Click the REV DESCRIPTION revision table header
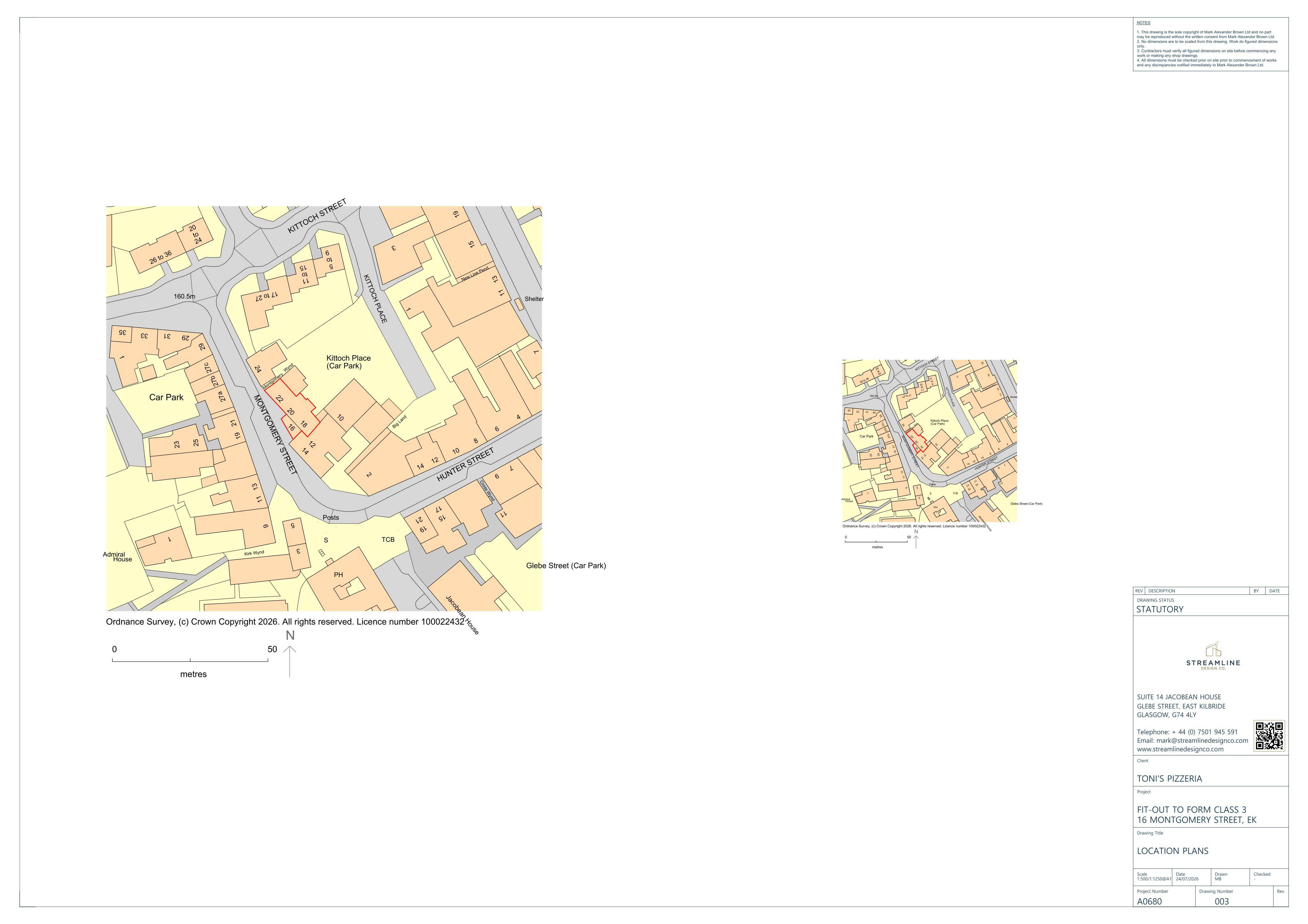Image resolution: width=1308 pixels, height=924 pixels. click(1211, 591)
